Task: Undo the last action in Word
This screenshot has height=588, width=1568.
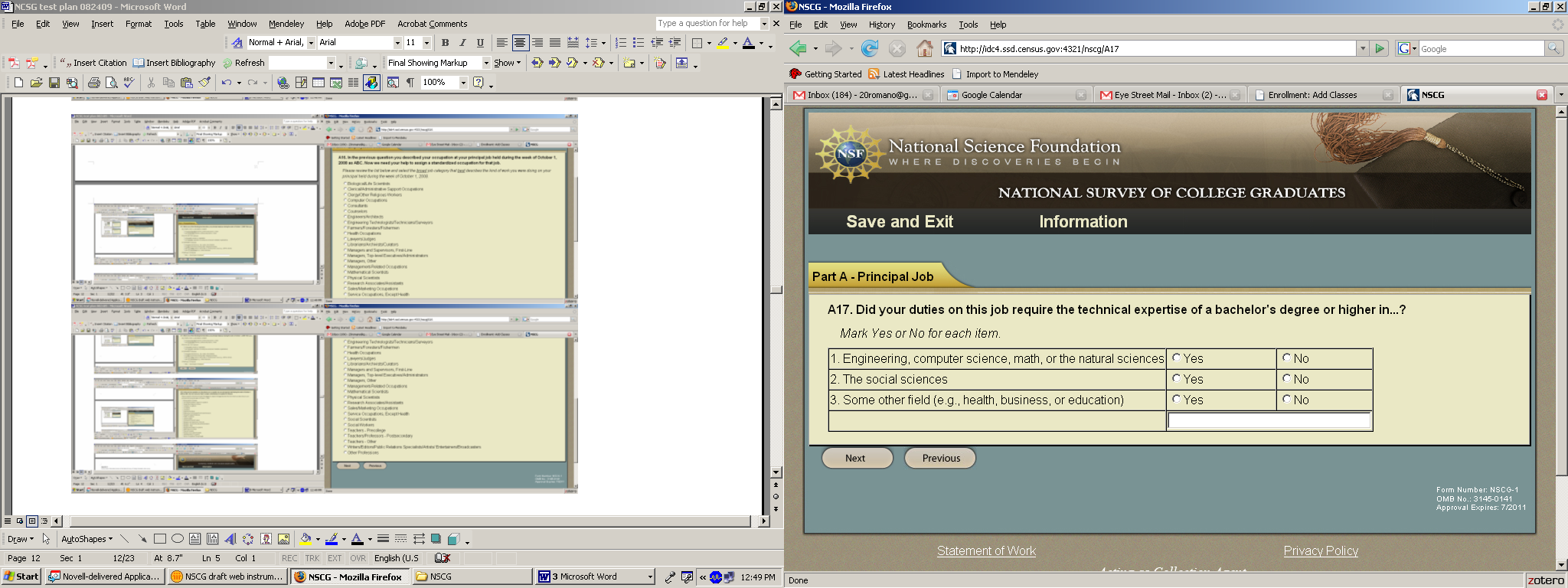Action: point(227,83)
